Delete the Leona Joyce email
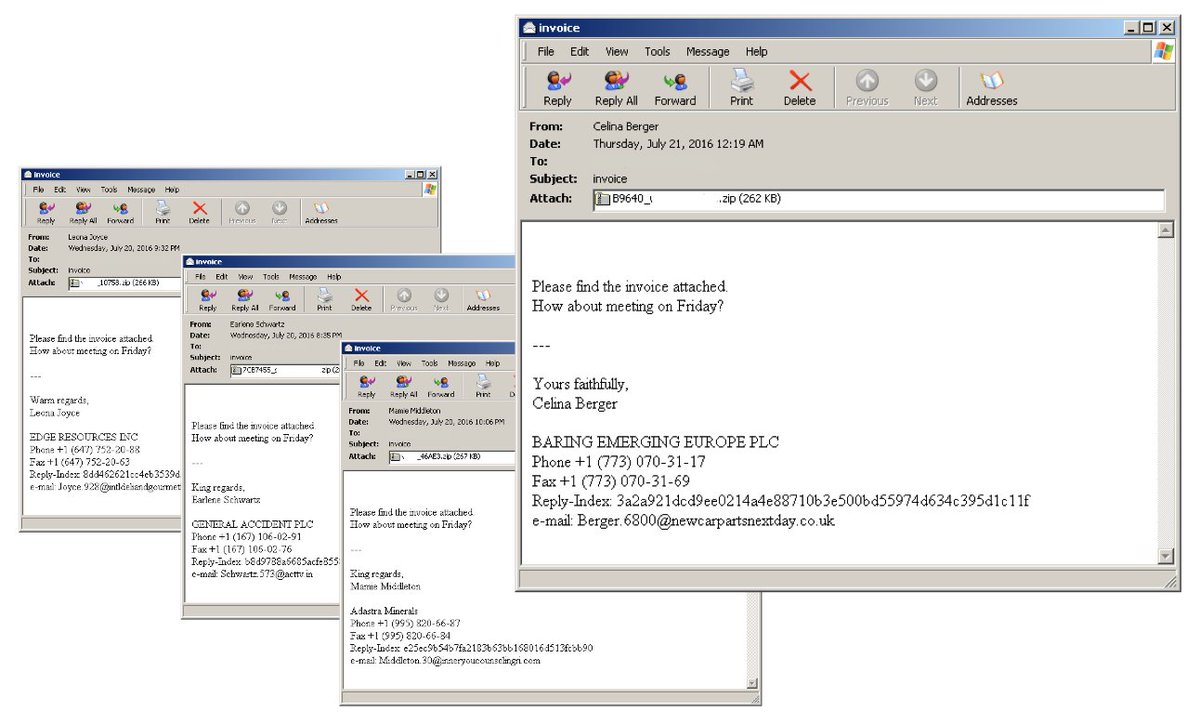The image size is (1200, 724). click(199, 212)
